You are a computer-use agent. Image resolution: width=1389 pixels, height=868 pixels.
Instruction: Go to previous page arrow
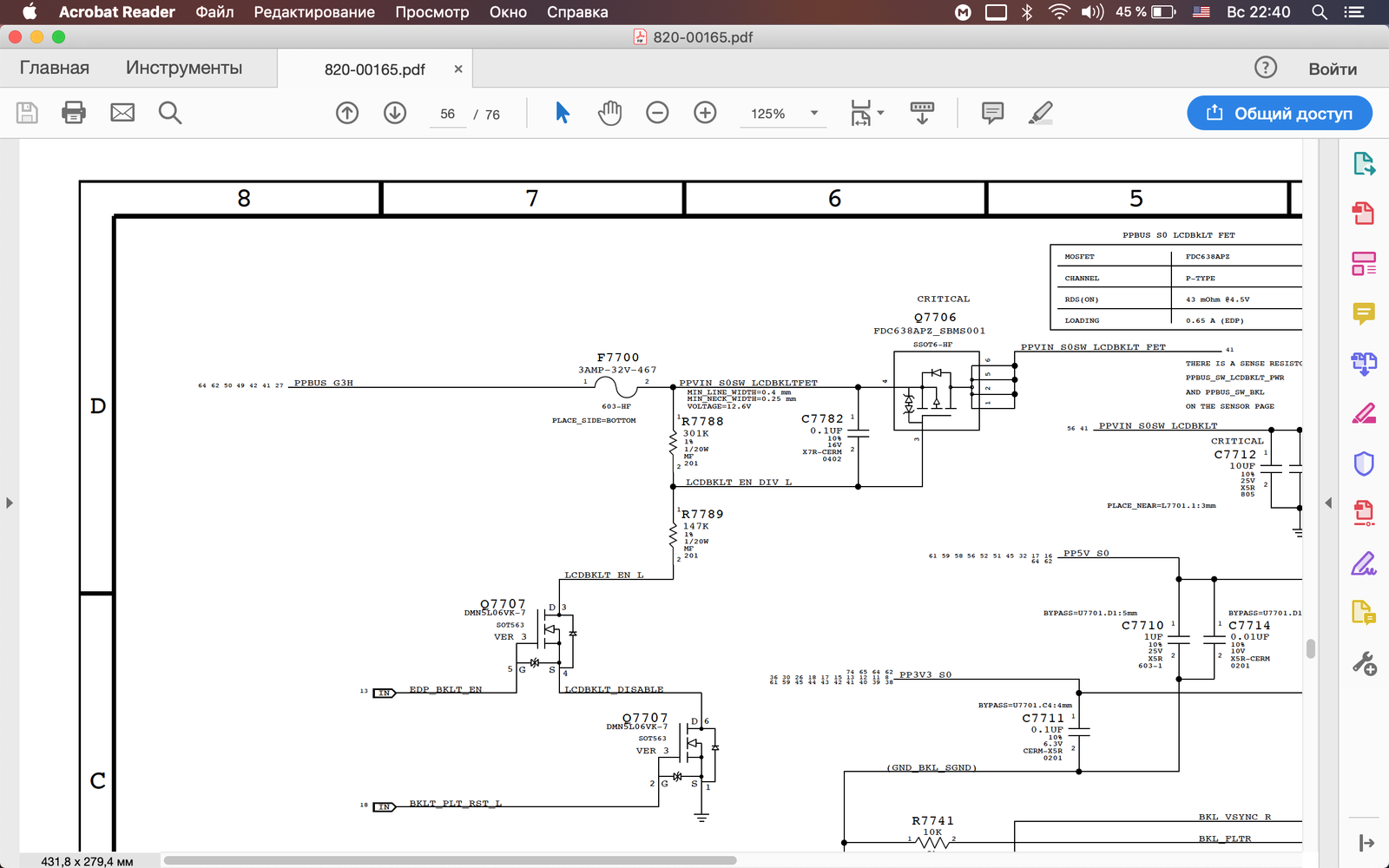click(347, 113)
